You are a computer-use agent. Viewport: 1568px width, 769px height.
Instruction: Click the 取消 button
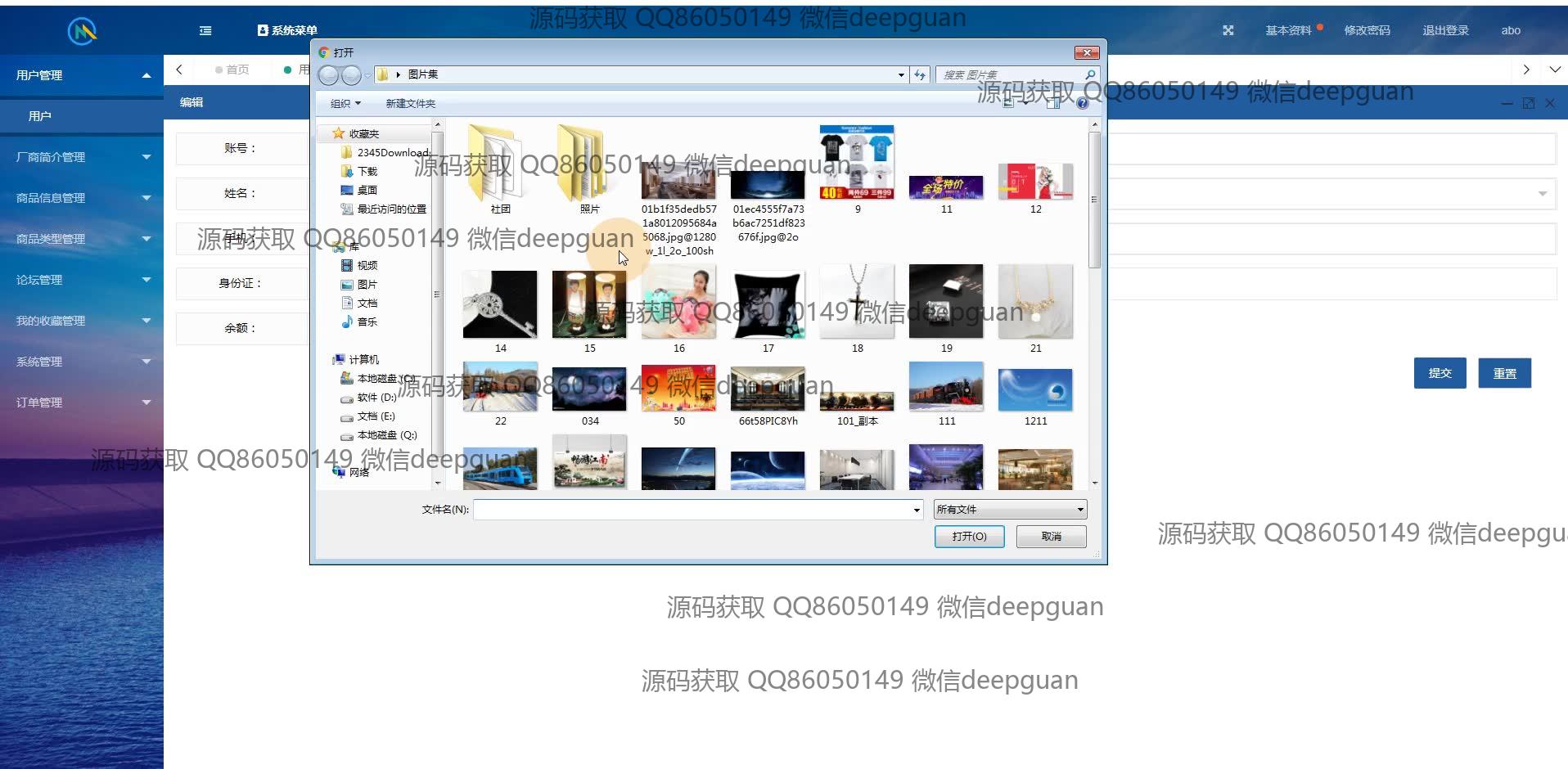tap(1051, 537)
